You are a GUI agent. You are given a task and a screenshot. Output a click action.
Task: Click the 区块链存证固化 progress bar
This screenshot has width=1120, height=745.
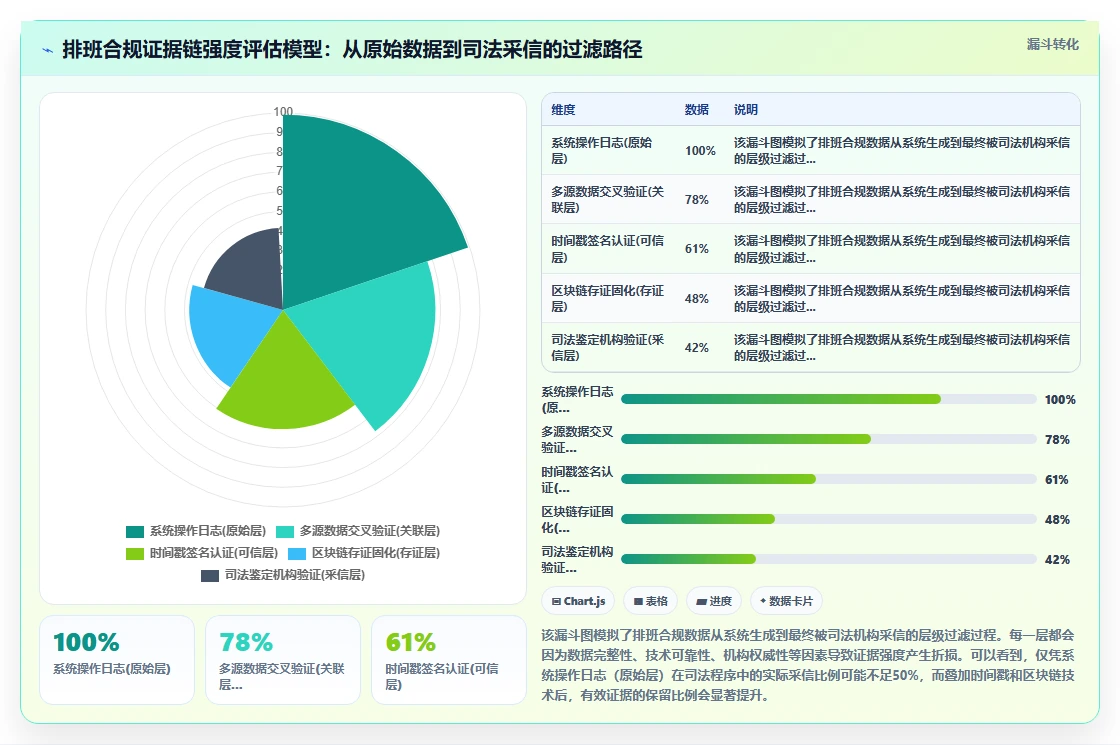(829, 519)
